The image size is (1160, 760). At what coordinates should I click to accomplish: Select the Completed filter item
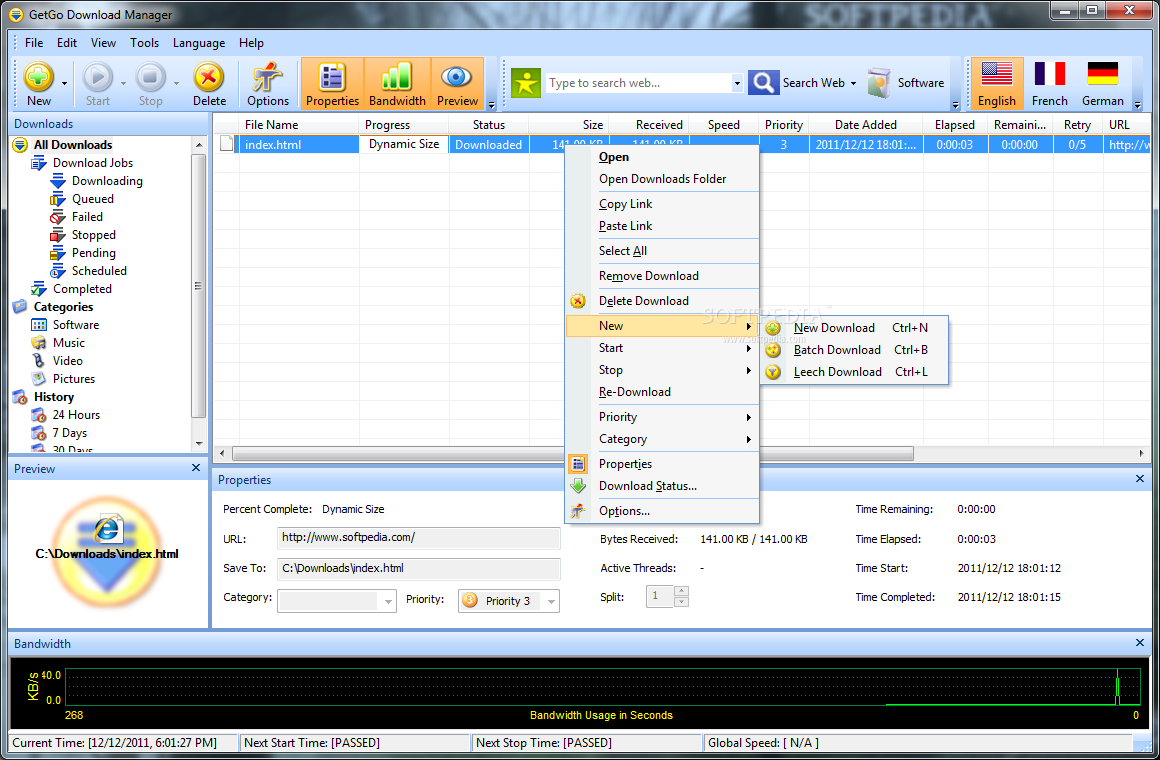coord(82,289)
